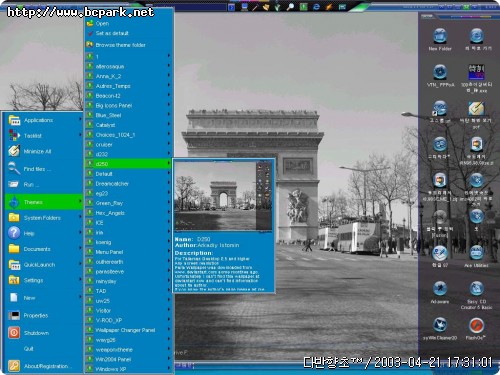500x375 pixels.
Task: Click the lightning bolt icon in top bar
Action: click(x=329, y=7)
